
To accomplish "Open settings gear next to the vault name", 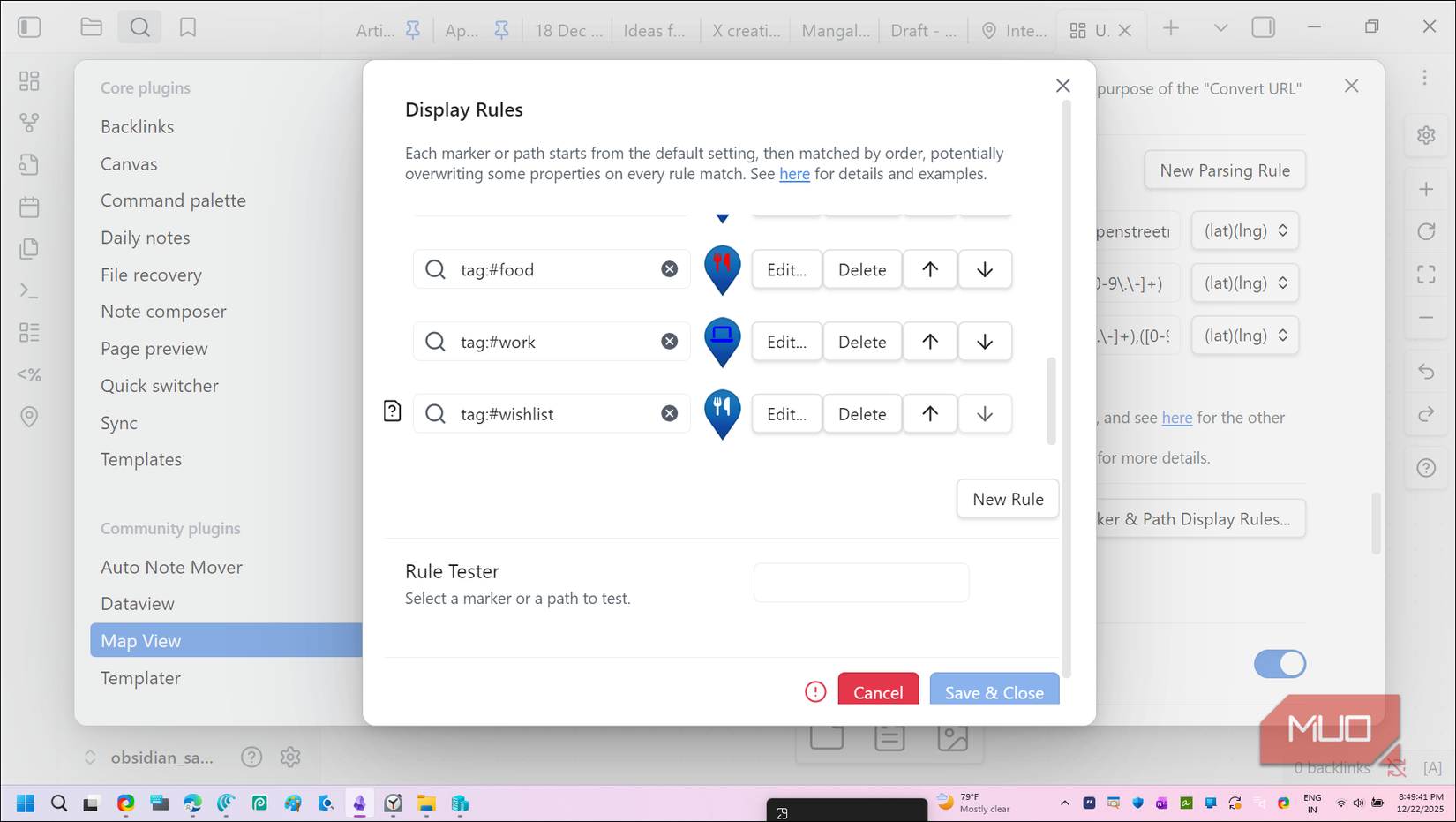I will coord(290,757).
